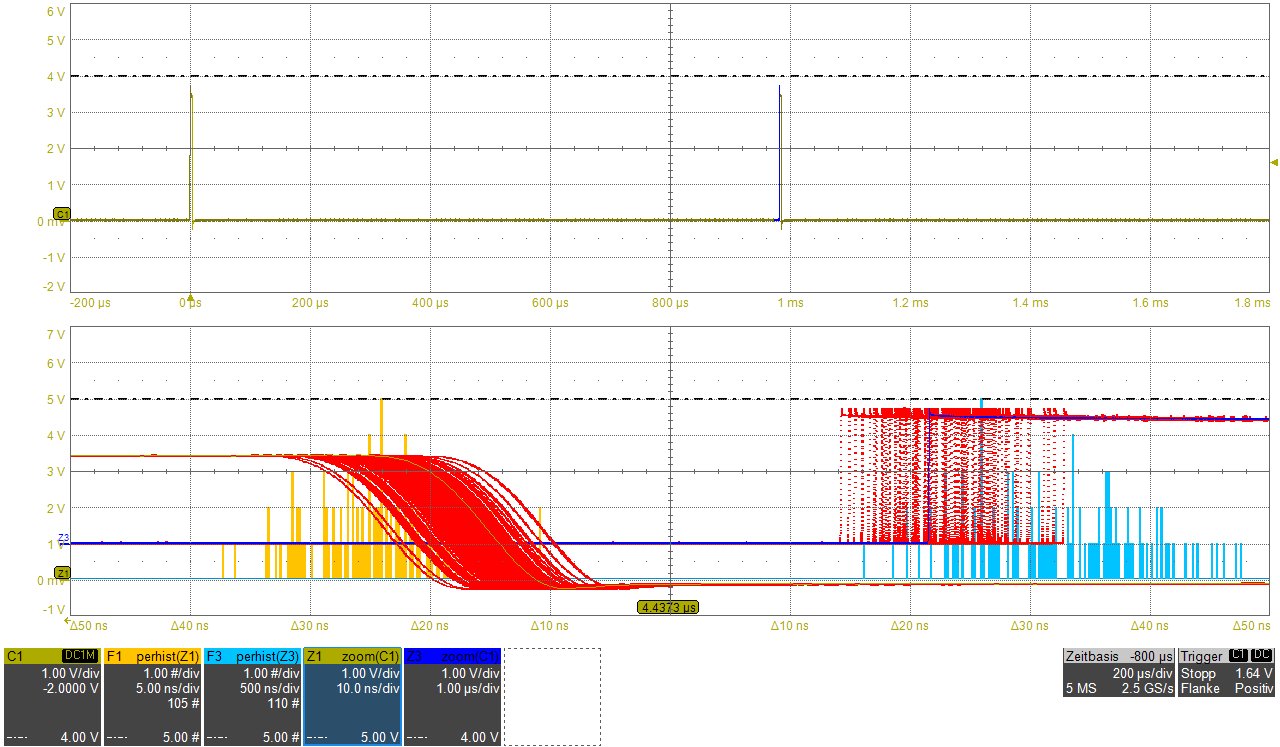Click the DC coupling icon in the Trigger panel
The image size is (1280, 747).
(x=1263, y=657)
